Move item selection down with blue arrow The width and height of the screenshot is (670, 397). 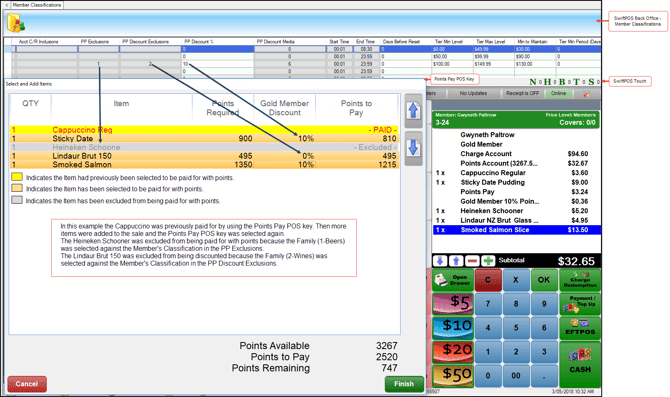(x=413, y=148)
